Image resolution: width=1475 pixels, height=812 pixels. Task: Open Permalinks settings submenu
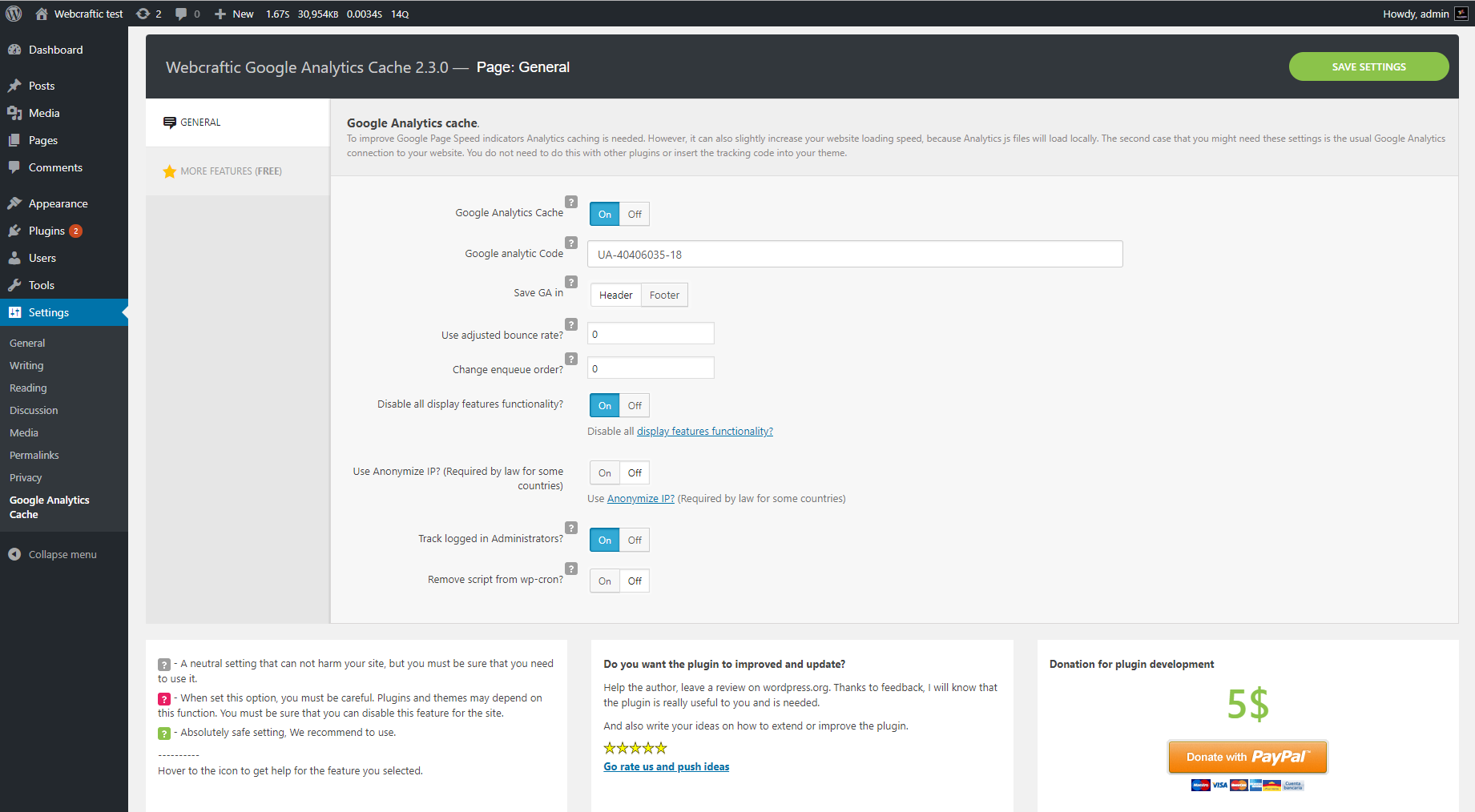coord(34,455)
